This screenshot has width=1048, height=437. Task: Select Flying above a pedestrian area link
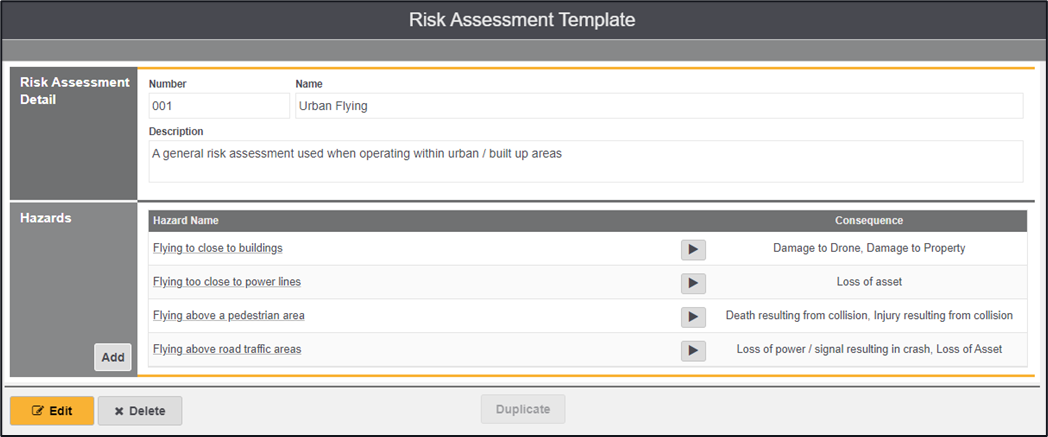coord(229,316)
